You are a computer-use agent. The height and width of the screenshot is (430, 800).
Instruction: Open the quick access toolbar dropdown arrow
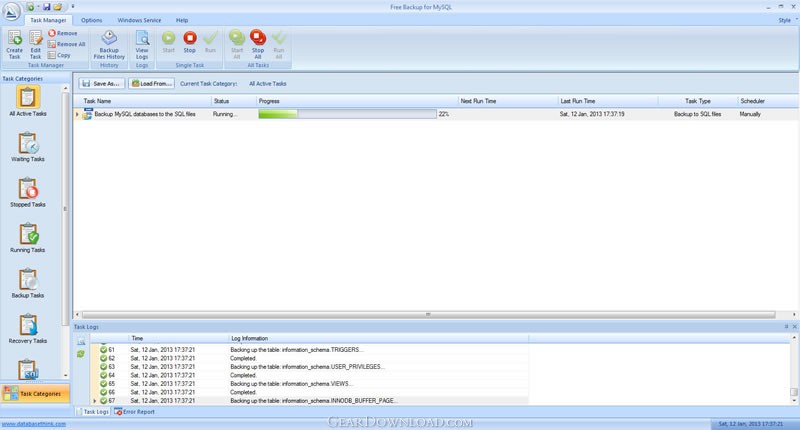click(x=72, y=6)
